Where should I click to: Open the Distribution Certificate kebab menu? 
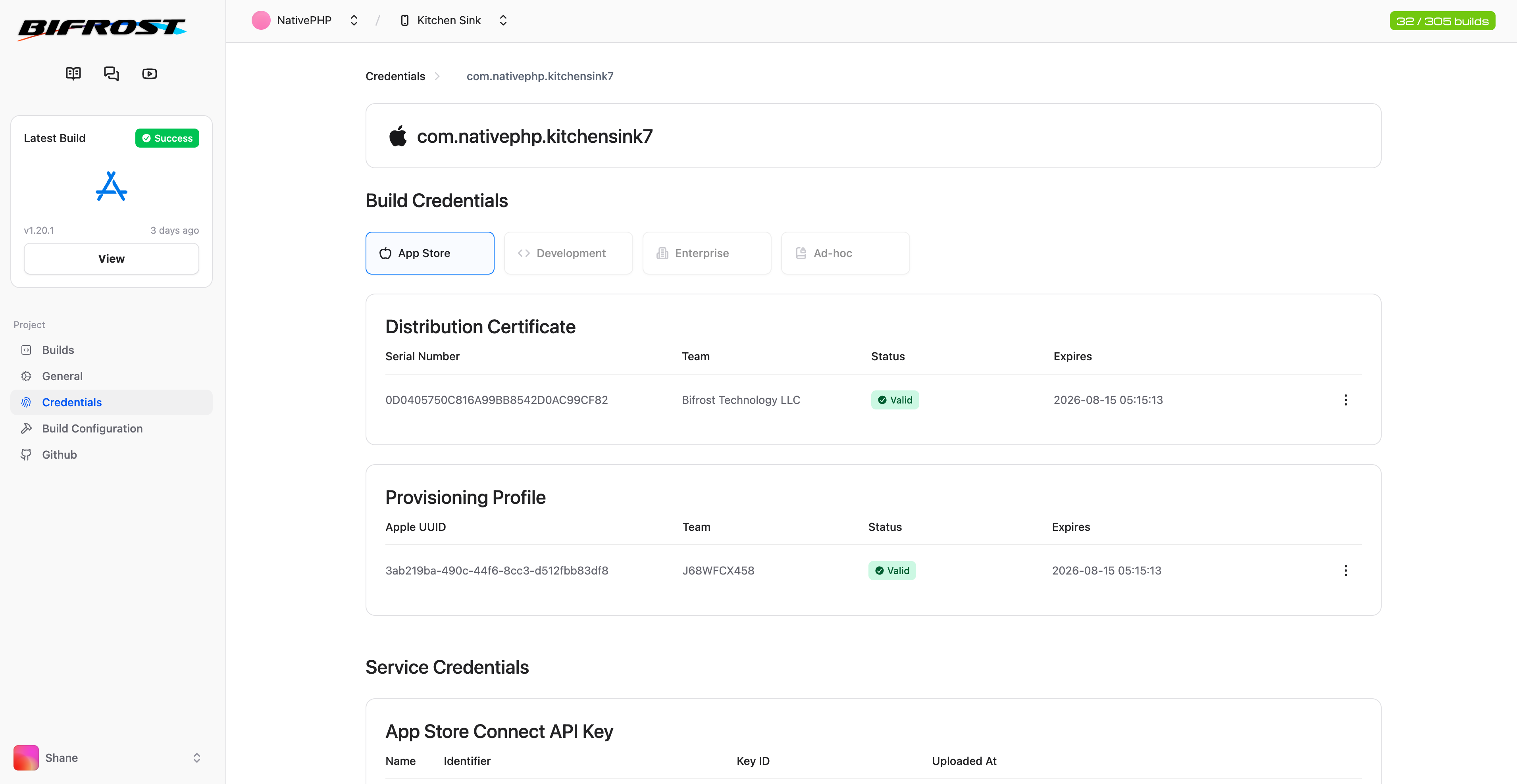(1346, 400)
